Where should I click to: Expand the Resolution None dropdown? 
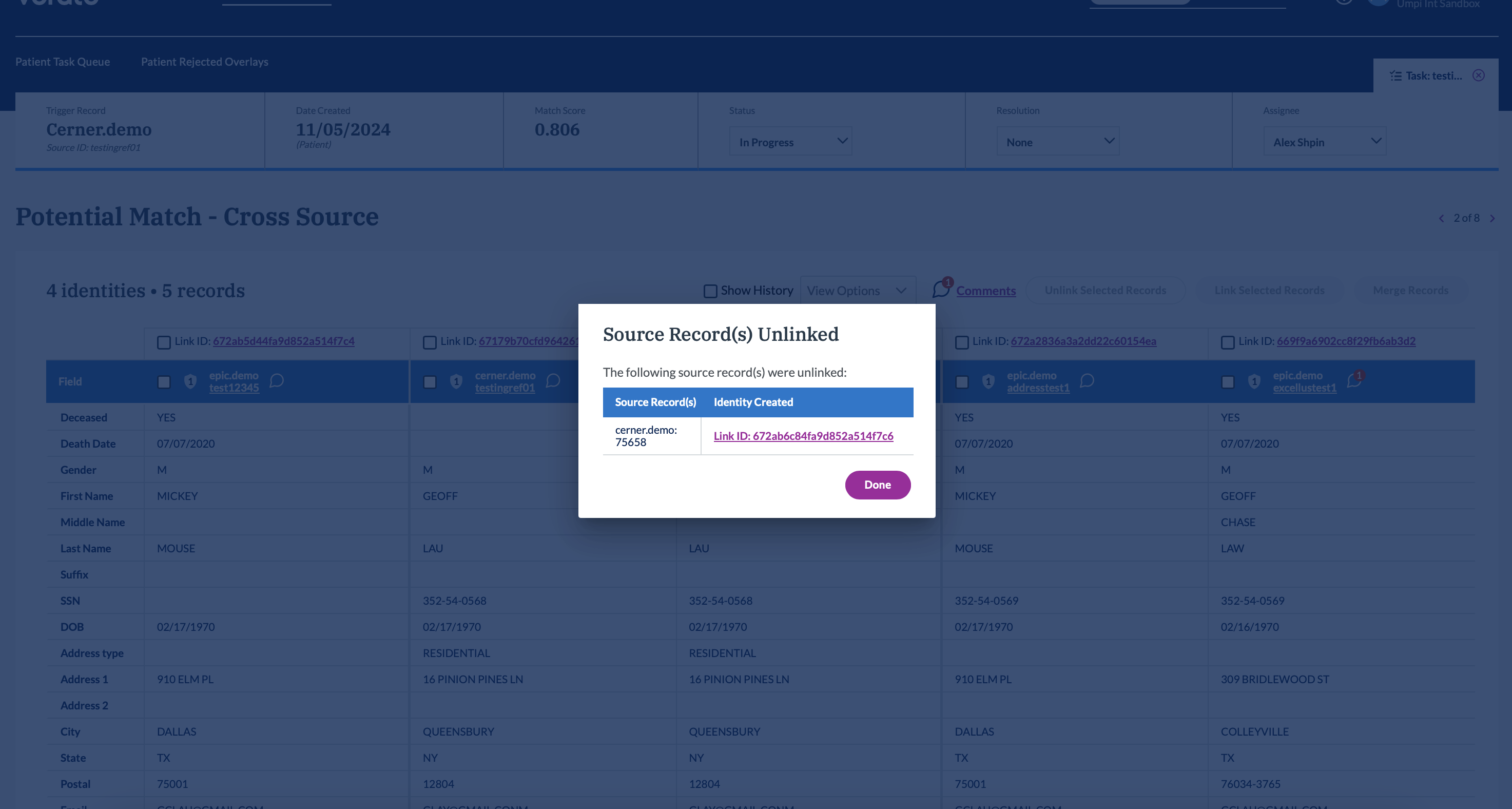coord(1057,142)
